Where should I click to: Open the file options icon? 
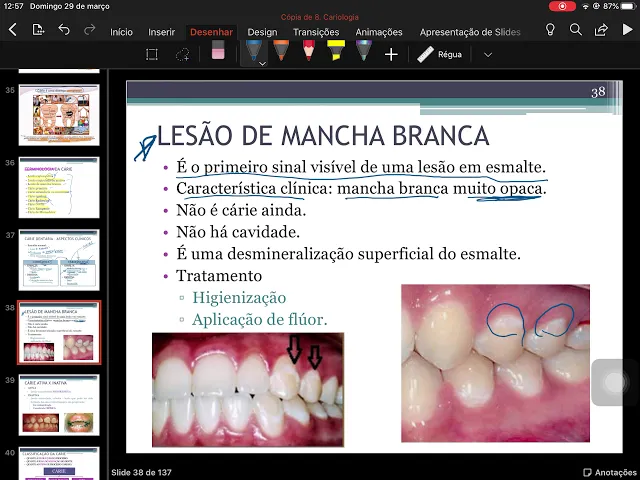tap(38, 30)
